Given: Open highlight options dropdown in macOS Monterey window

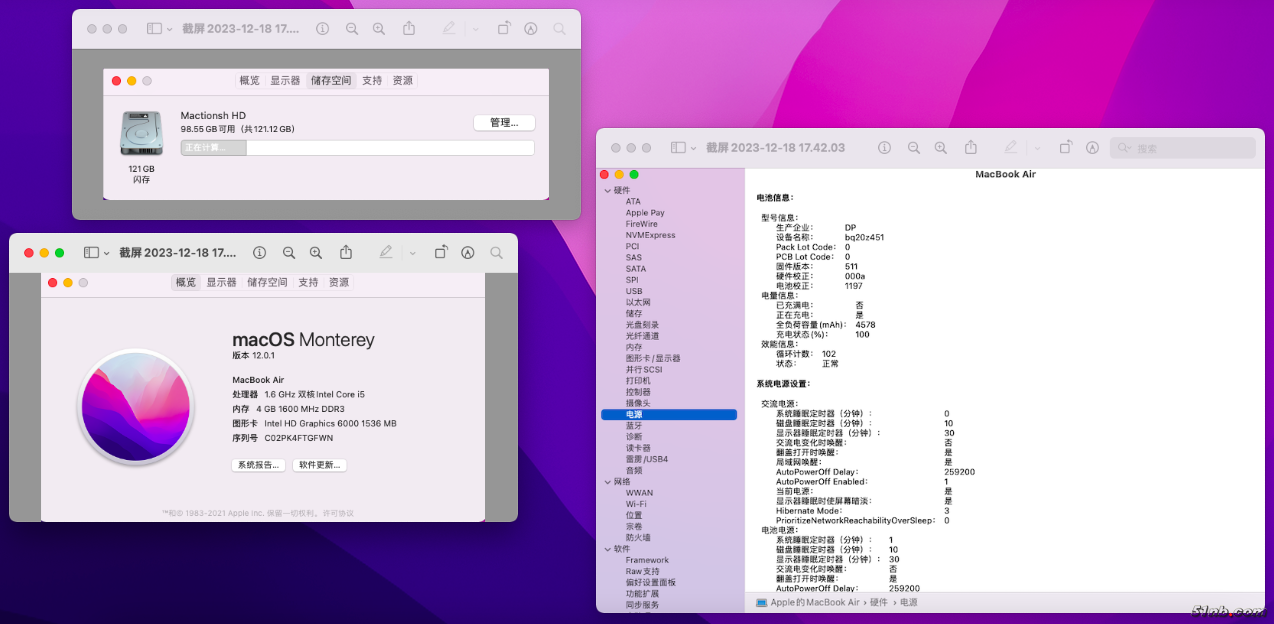Looking at the screenshot, I should pyautogui.click(x=412, y=254).
